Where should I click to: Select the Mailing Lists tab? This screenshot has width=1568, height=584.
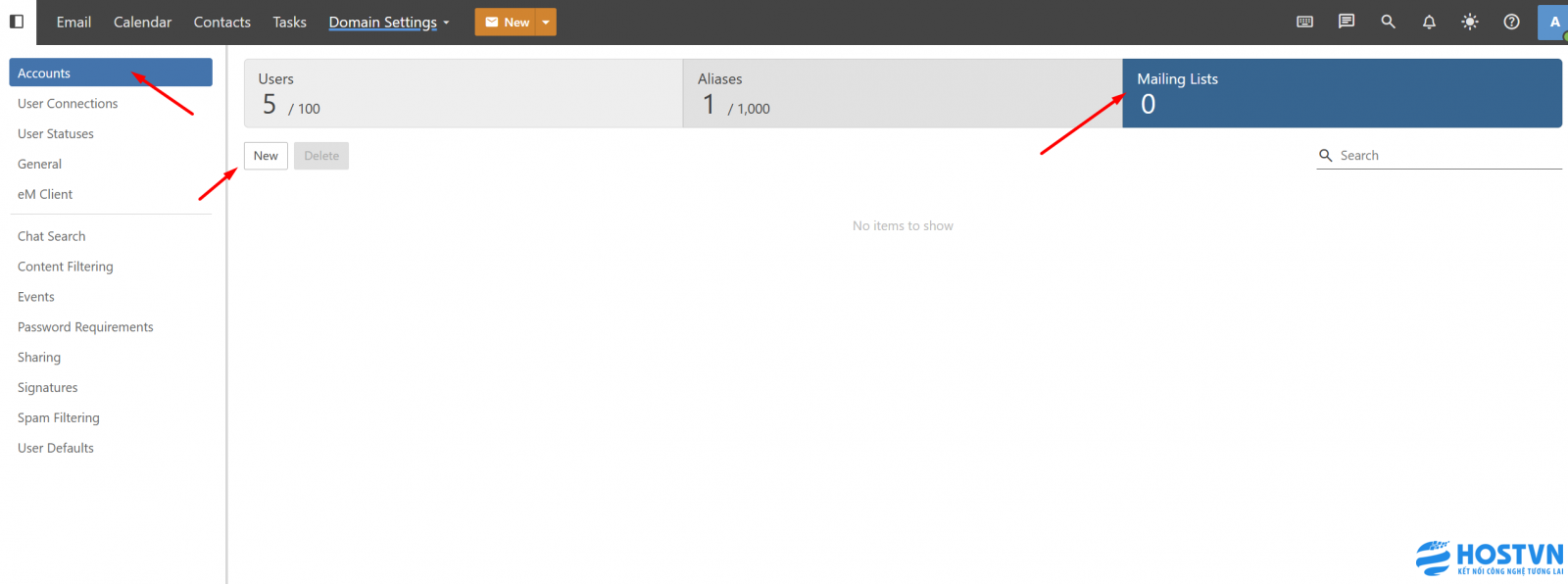point(1341,93)
